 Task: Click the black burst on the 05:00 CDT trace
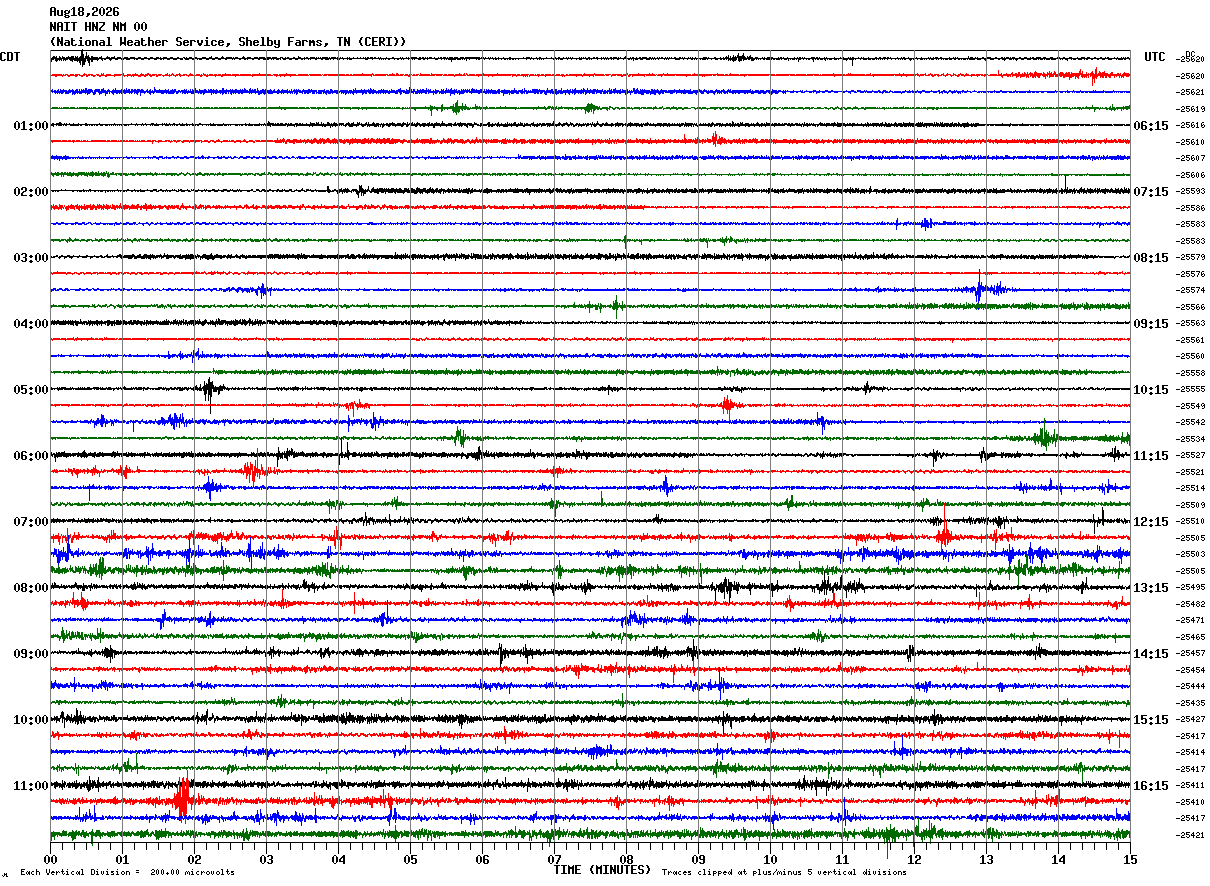tap(209, 390)
